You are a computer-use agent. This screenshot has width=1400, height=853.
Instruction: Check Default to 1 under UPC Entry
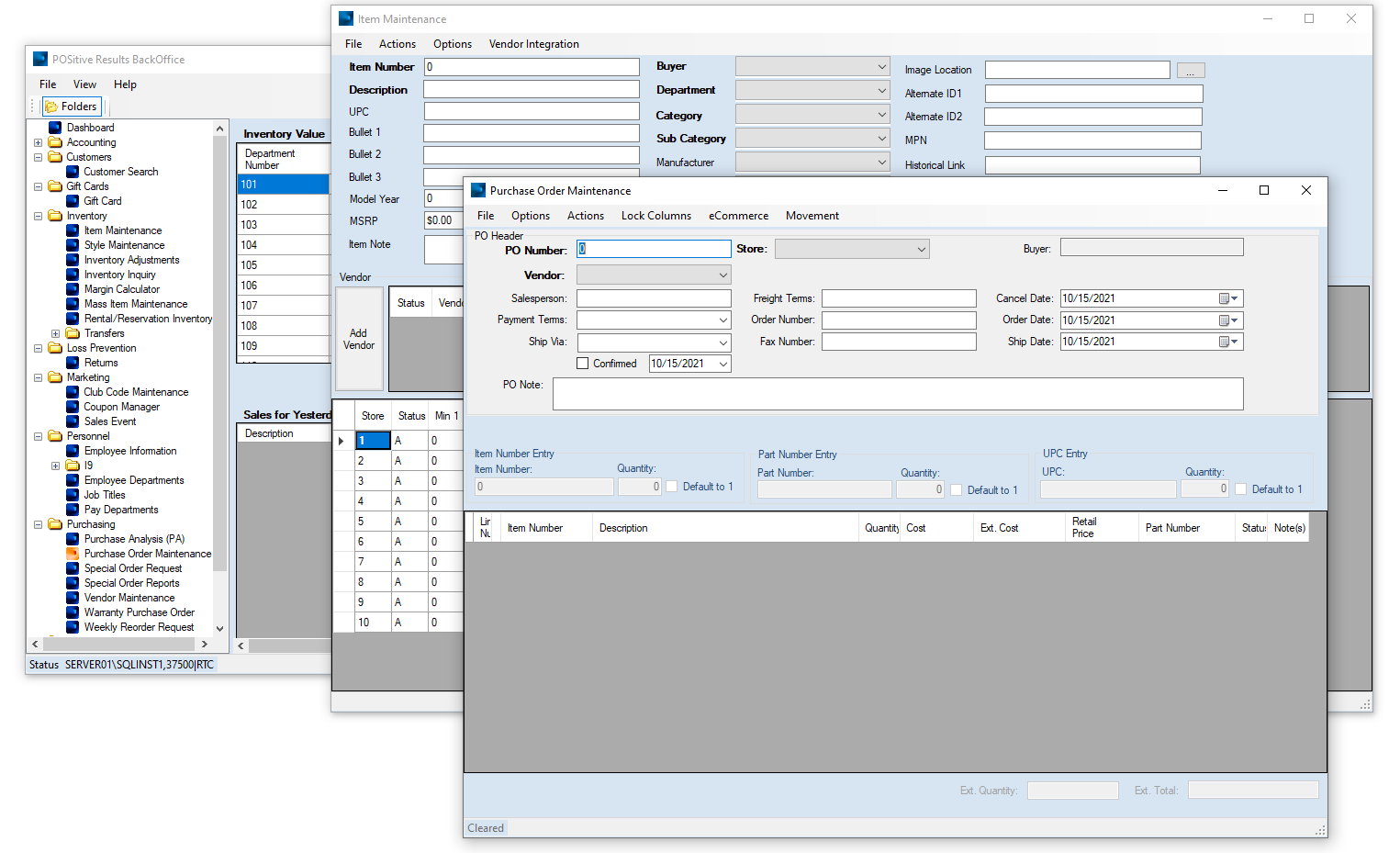pos(1241,489)
